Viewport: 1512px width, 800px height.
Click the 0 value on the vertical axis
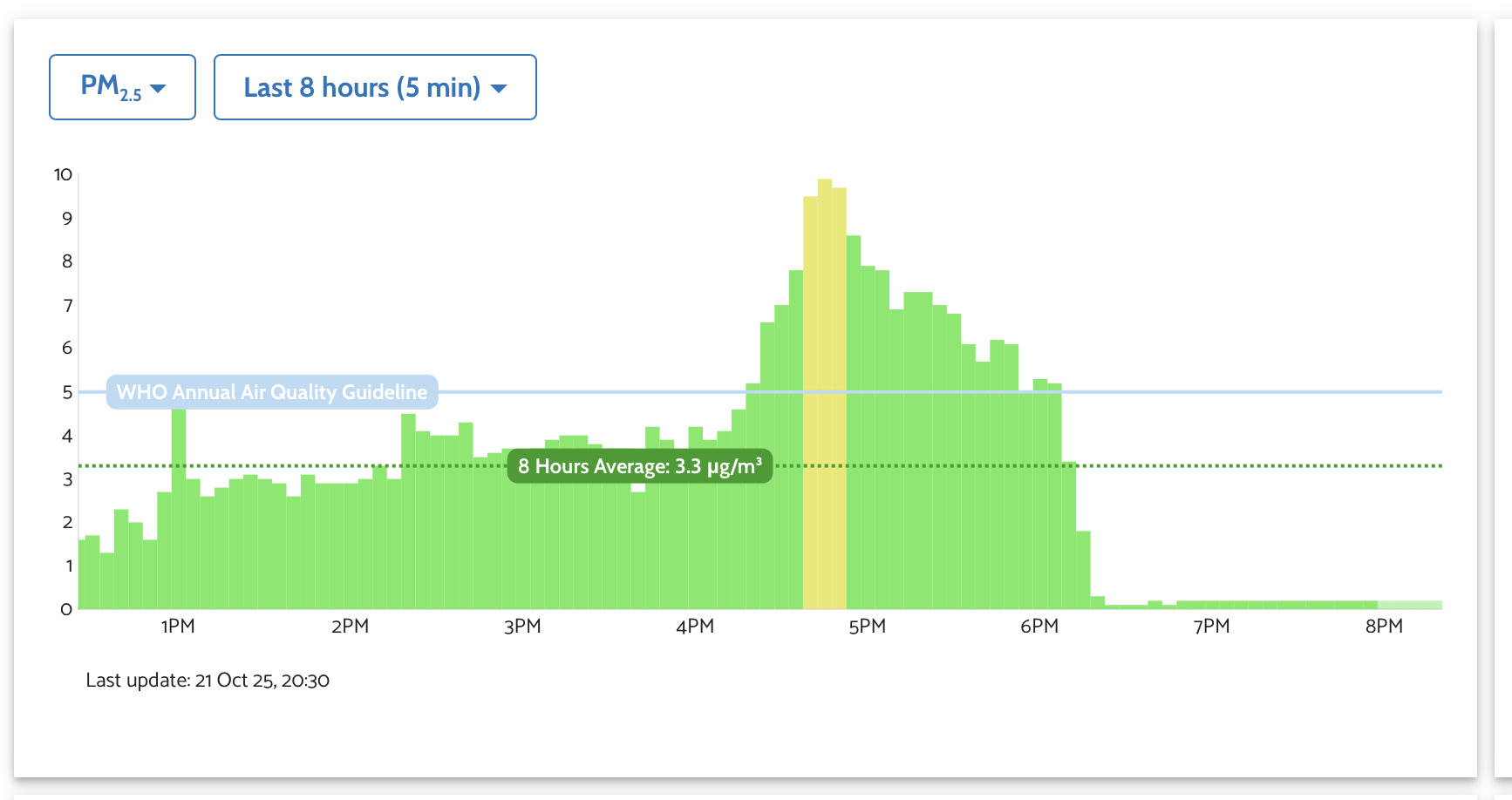coord(66,609)
